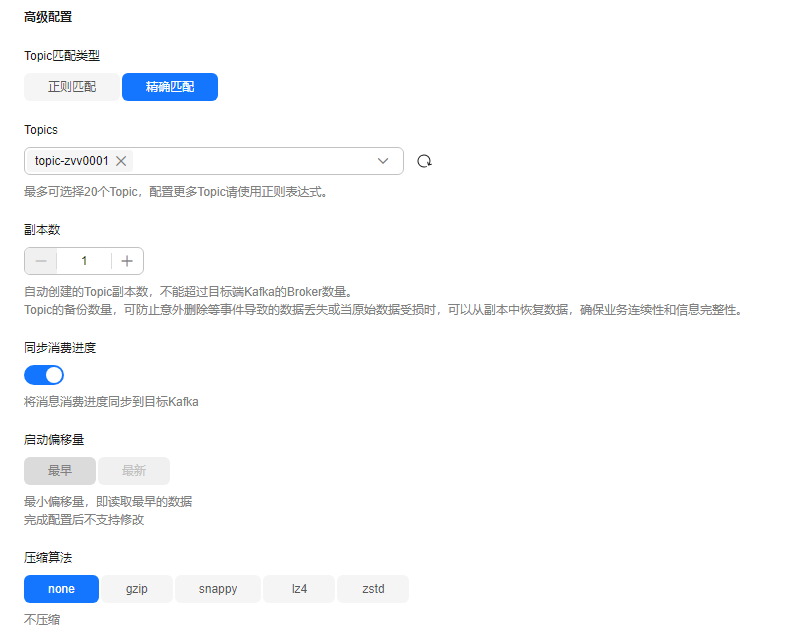Choose 最早 start offset
Image resolution: width=785 pixels, height=633 pixels.
(60, 471)
